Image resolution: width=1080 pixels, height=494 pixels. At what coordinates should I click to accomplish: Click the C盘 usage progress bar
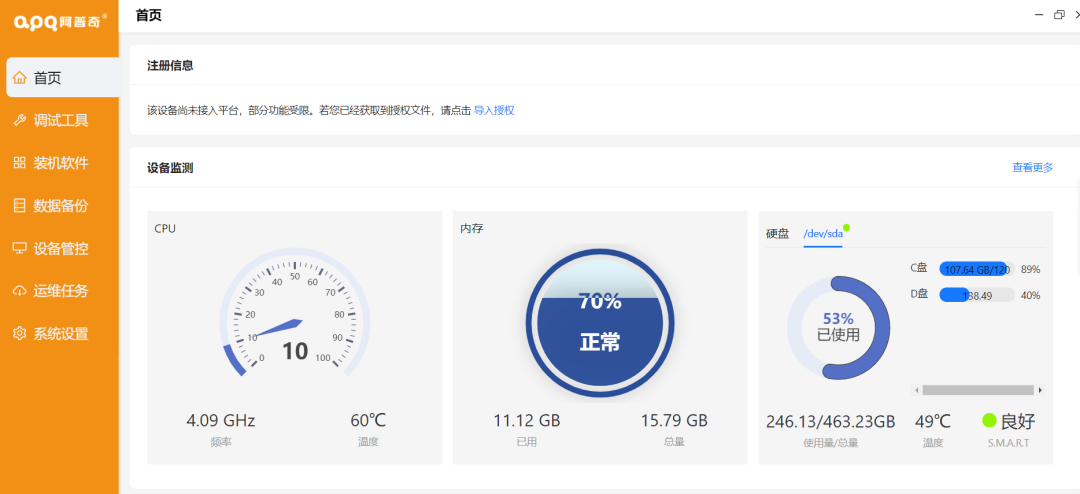(x=976, y=269)
